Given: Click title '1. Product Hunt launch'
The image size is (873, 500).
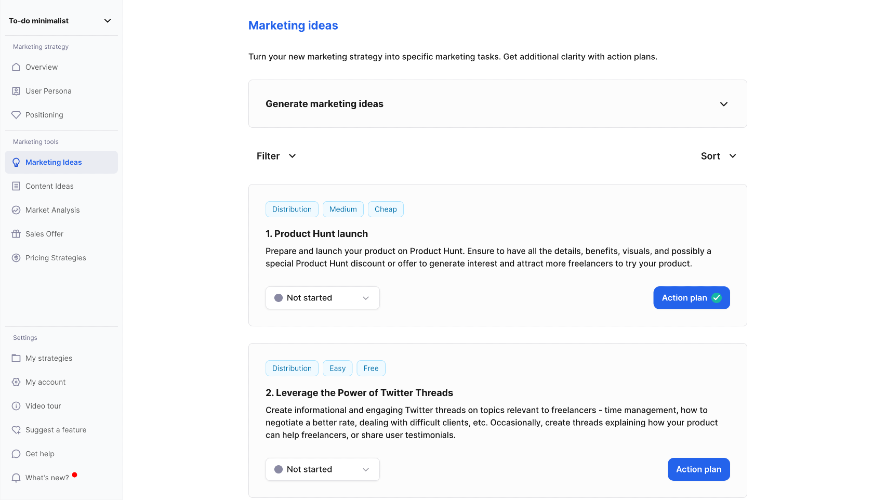Looking at the screenshot, I should point(317,234).
